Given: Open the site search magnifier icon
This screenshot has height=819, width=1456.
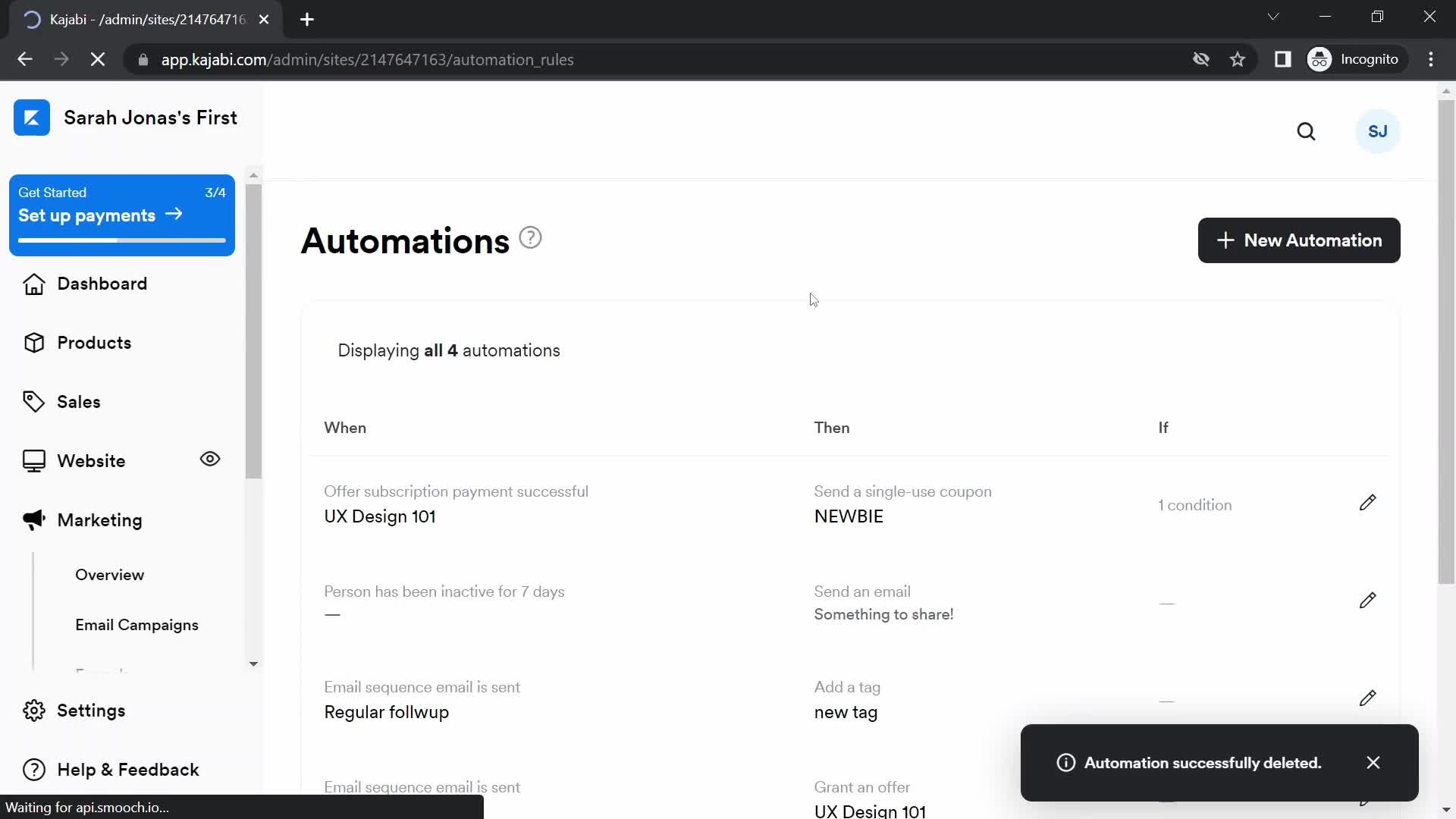Looking at the screenshot, I should (1306, 132).
